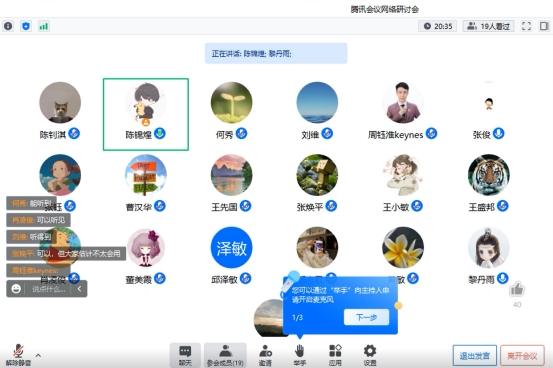
Task: Open the 19人看过 viewer list
Action: coord(488,26)
